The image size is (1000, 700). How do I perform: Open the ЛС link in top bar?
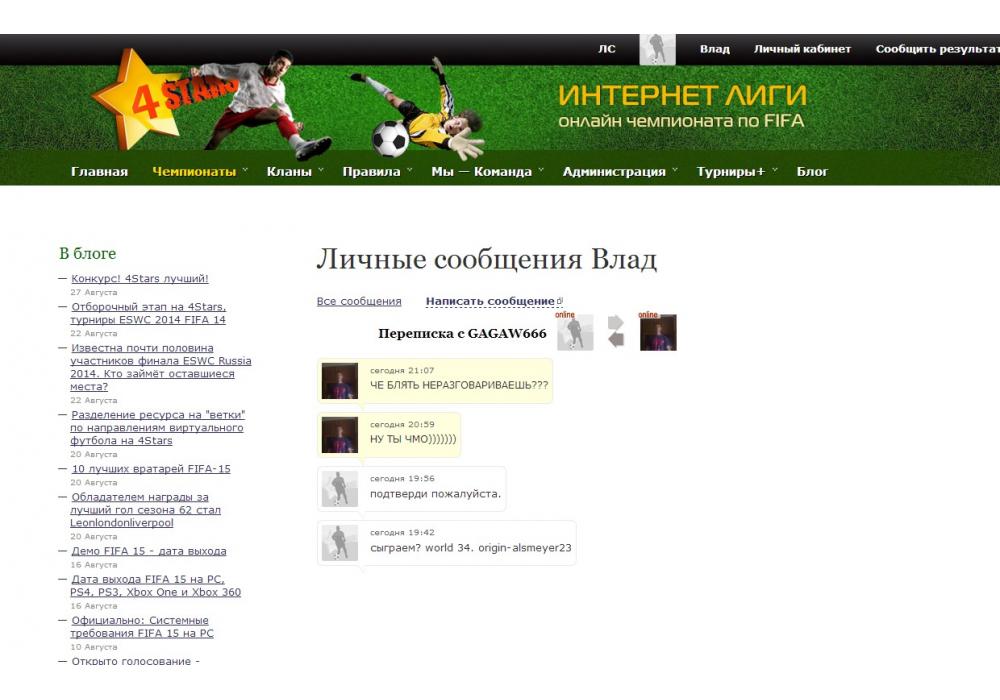pos(607,49)
